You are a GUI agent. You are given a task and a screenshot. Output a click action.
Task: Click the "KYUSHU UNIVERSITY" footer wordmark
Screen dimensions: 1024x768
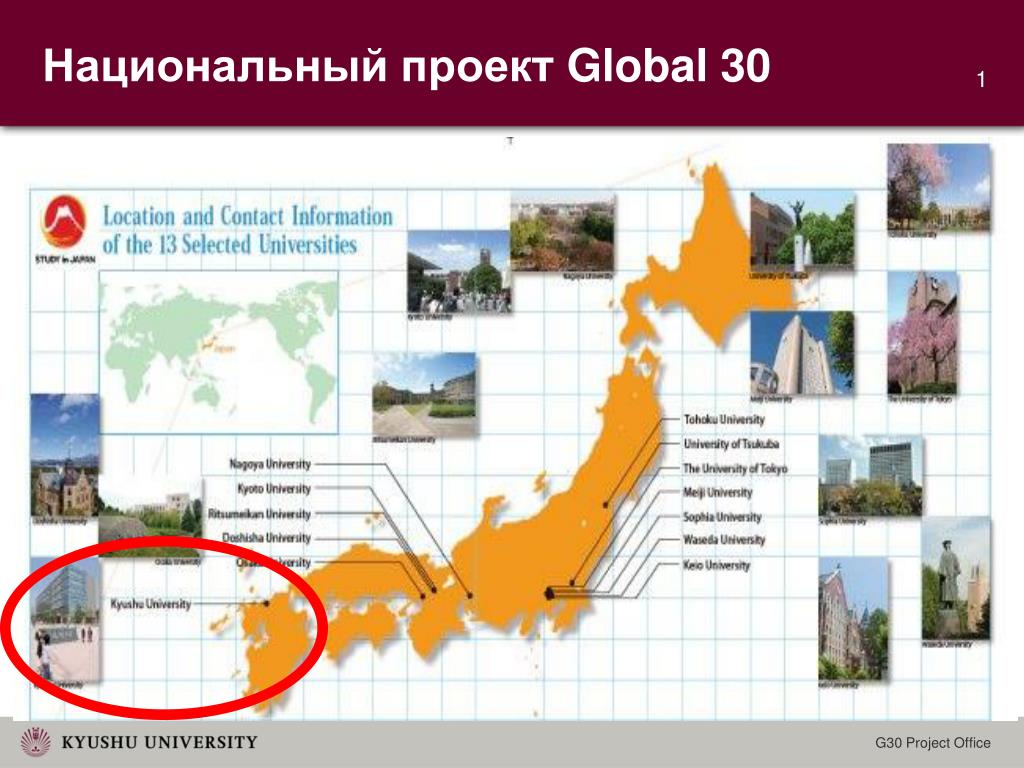pyautogui.click(x=159, y=743)
